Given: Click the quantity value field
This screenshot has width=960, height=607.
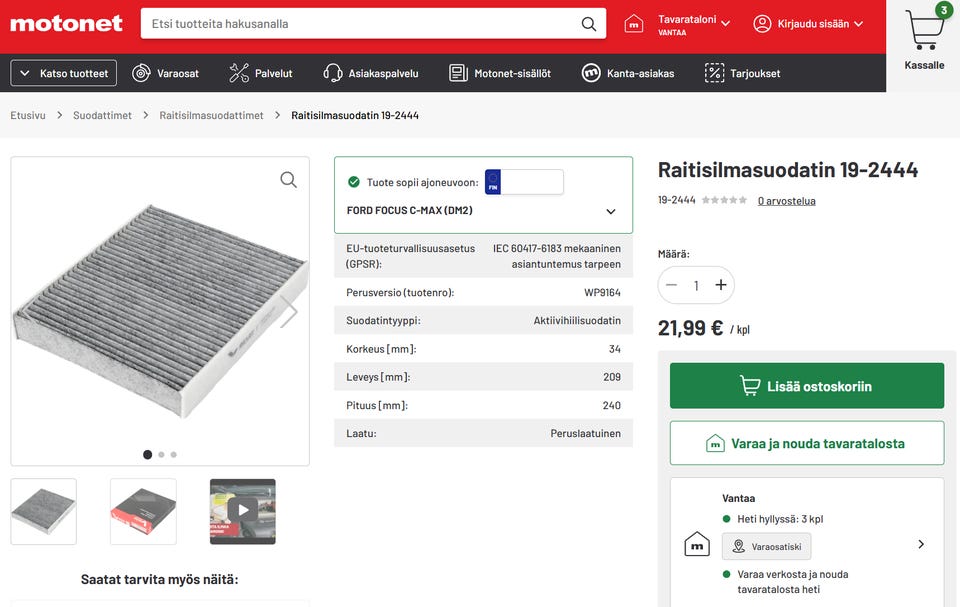Looking at the screenshot, I should (x=696, y=285).
